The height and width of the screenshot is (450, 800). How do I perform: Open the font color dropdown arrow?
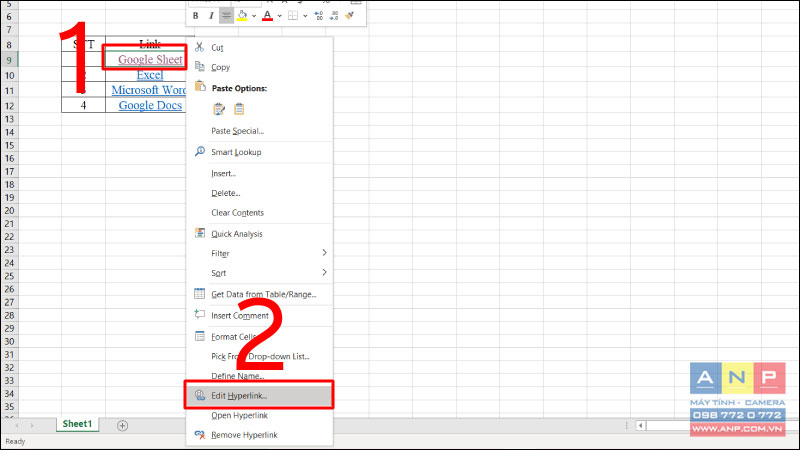280,16
